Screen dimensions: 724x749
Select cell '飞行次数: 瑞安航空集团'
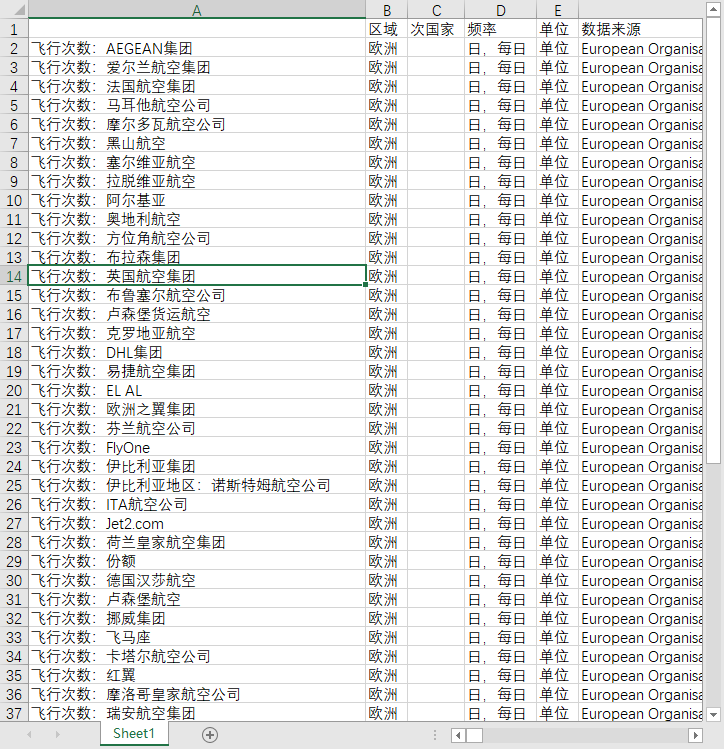[197, 713]
